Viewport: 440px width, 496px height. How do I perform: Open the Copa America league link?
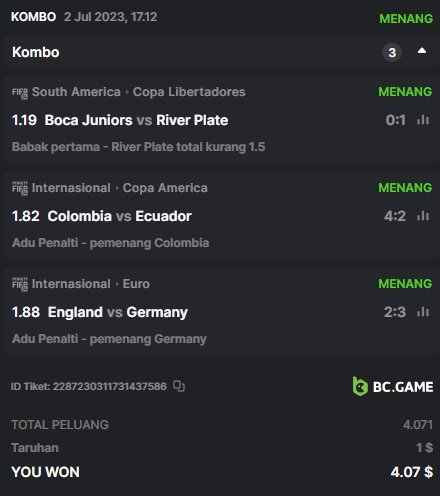(165, 188)
